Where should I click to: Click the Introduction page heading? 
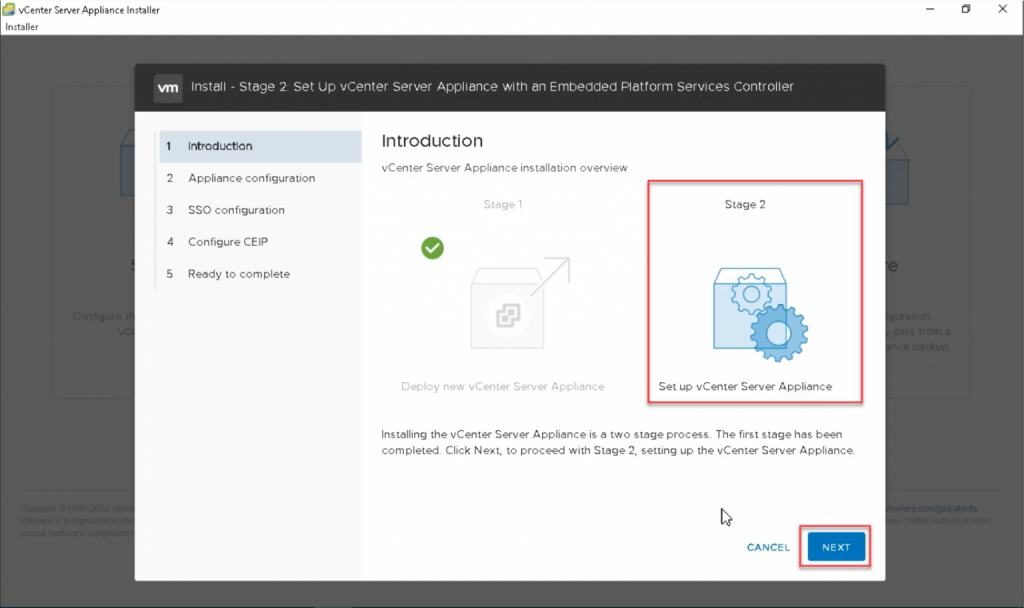click(x=432, y=141)
